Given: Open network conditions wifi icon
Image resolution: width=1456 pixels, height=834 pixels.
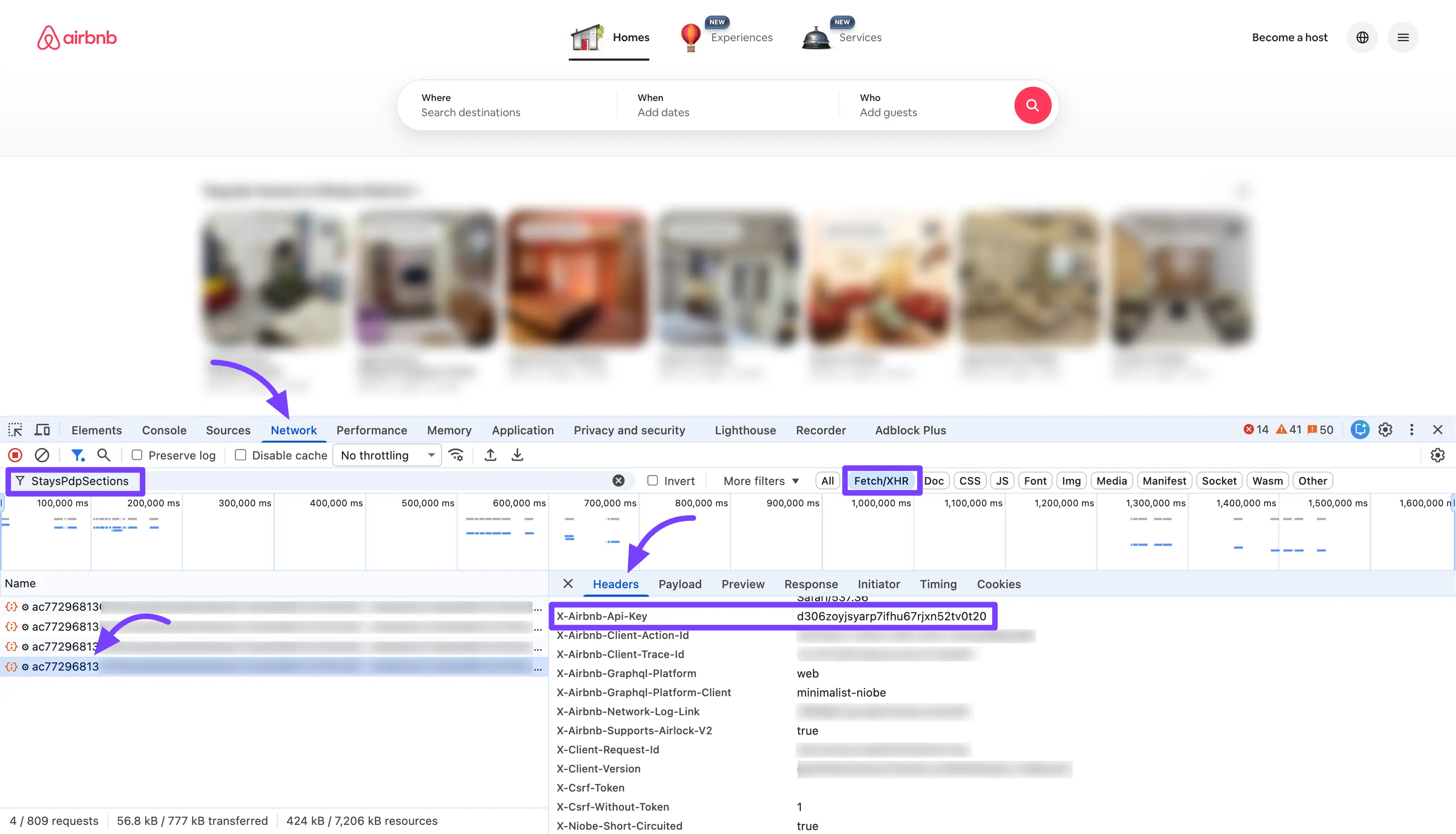Looking at the screenshot, I should pyautogui.click(x=456, y=455).
